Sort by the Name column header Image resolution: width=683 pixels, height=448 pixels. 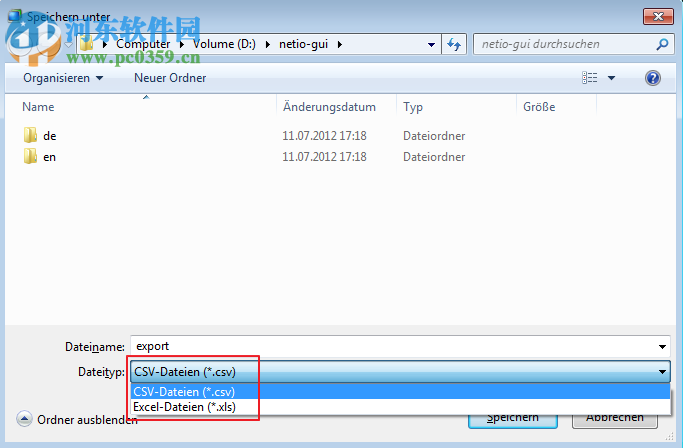(x=38, y=107)
